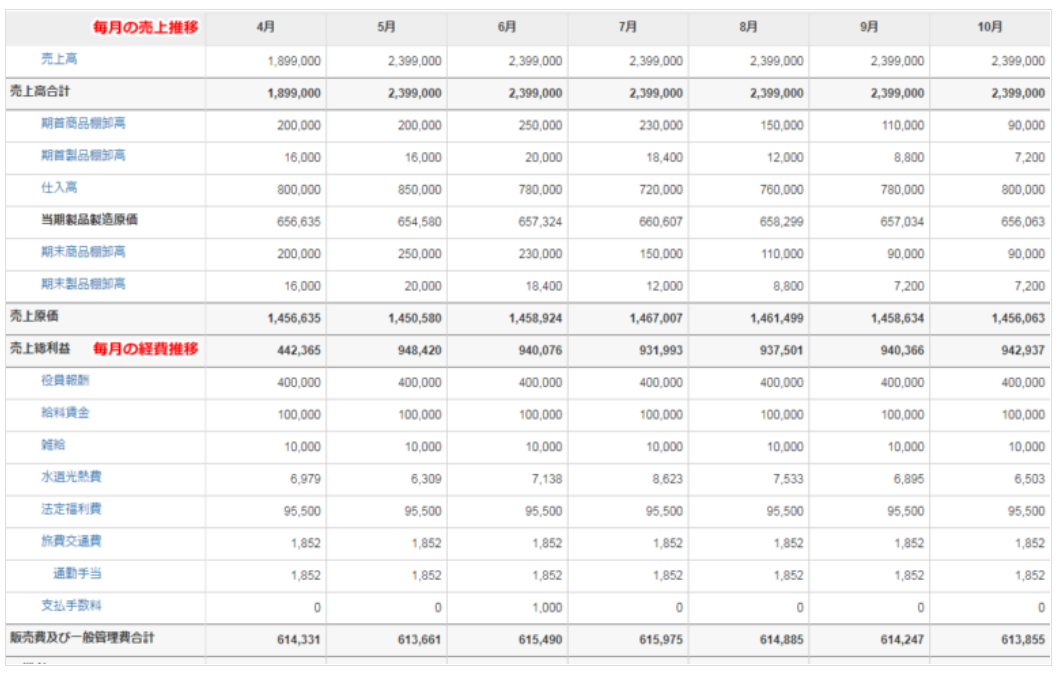
Task: Click the 法定福利費 link
Action: pos(71,509)
